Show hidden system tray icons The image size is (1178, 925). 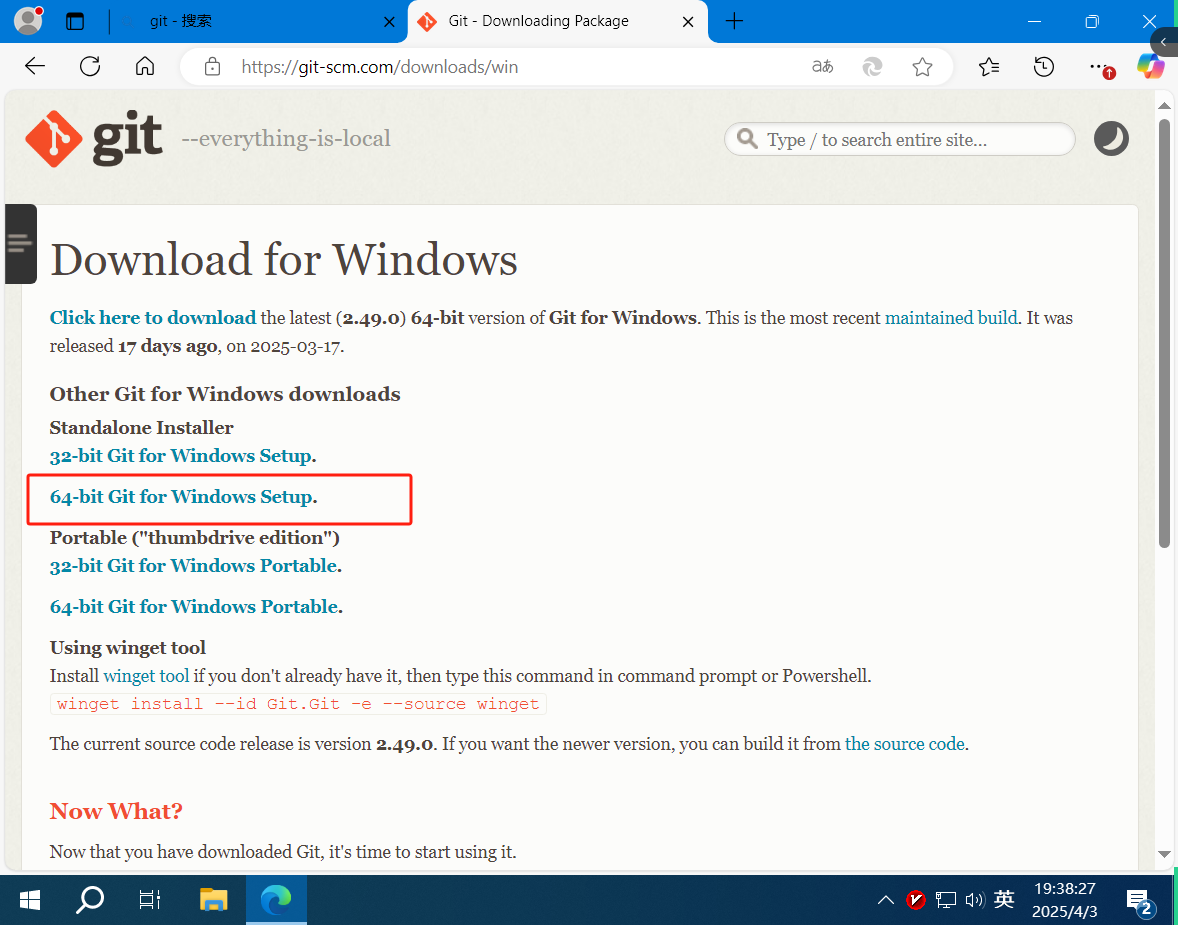point(886,899)
